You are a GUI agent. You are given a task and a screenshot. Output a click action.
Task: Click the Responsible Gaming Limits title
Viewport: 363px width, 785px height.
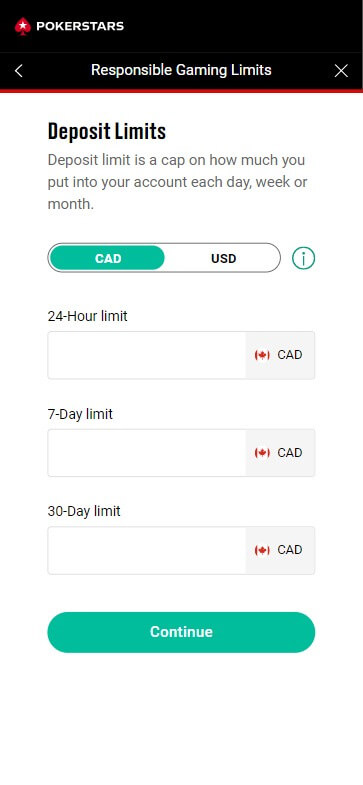181,70
